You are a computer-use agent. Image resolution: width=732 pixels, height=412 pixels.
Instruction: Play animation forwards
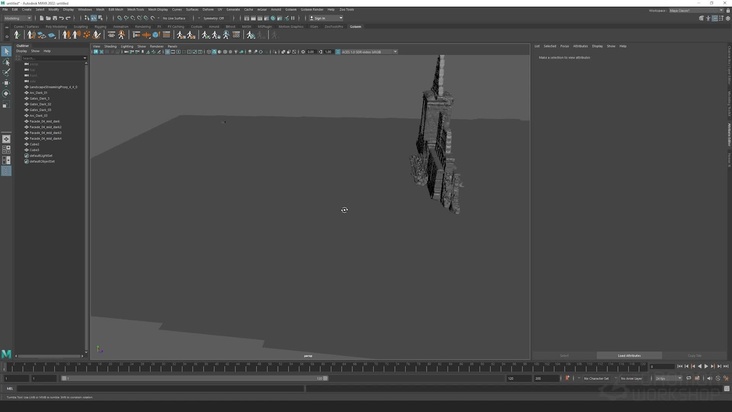(706, 367)
